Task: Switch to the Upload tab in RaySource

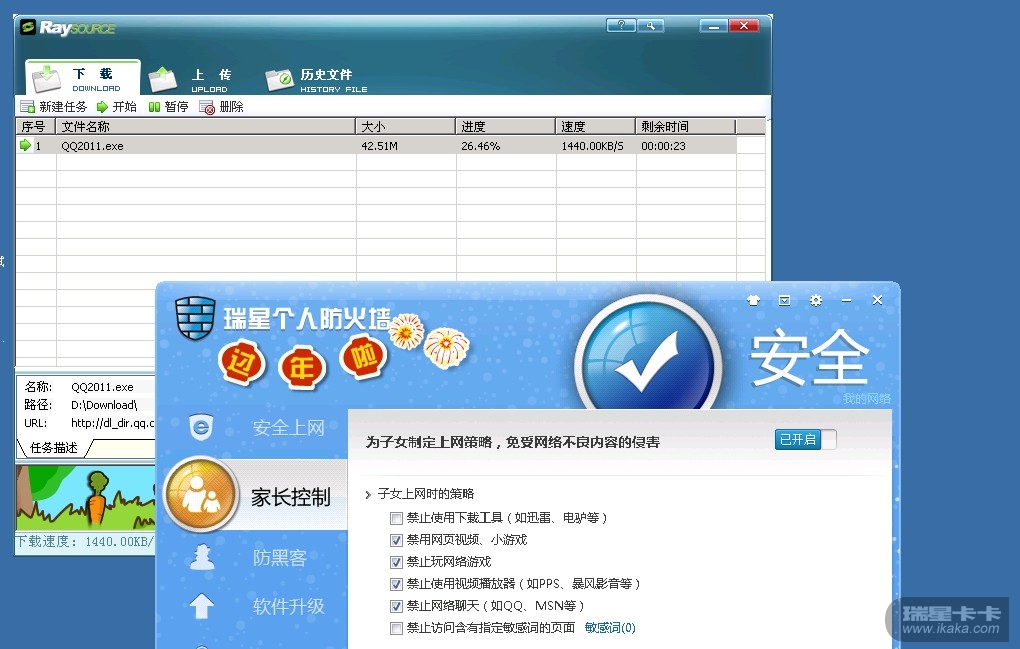Action: [189, 80]
